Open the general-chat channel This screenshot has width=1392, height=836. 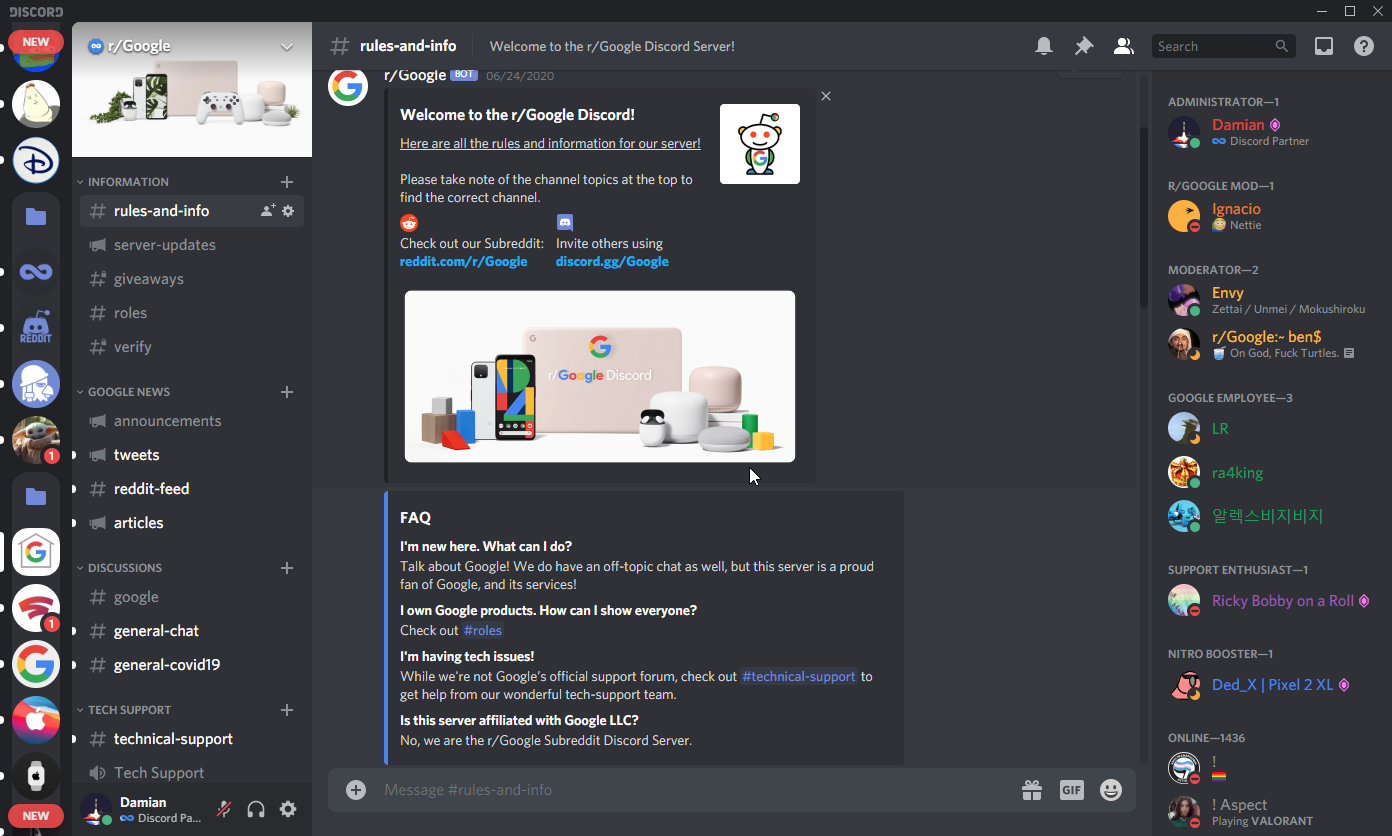[x=156, y=631]
